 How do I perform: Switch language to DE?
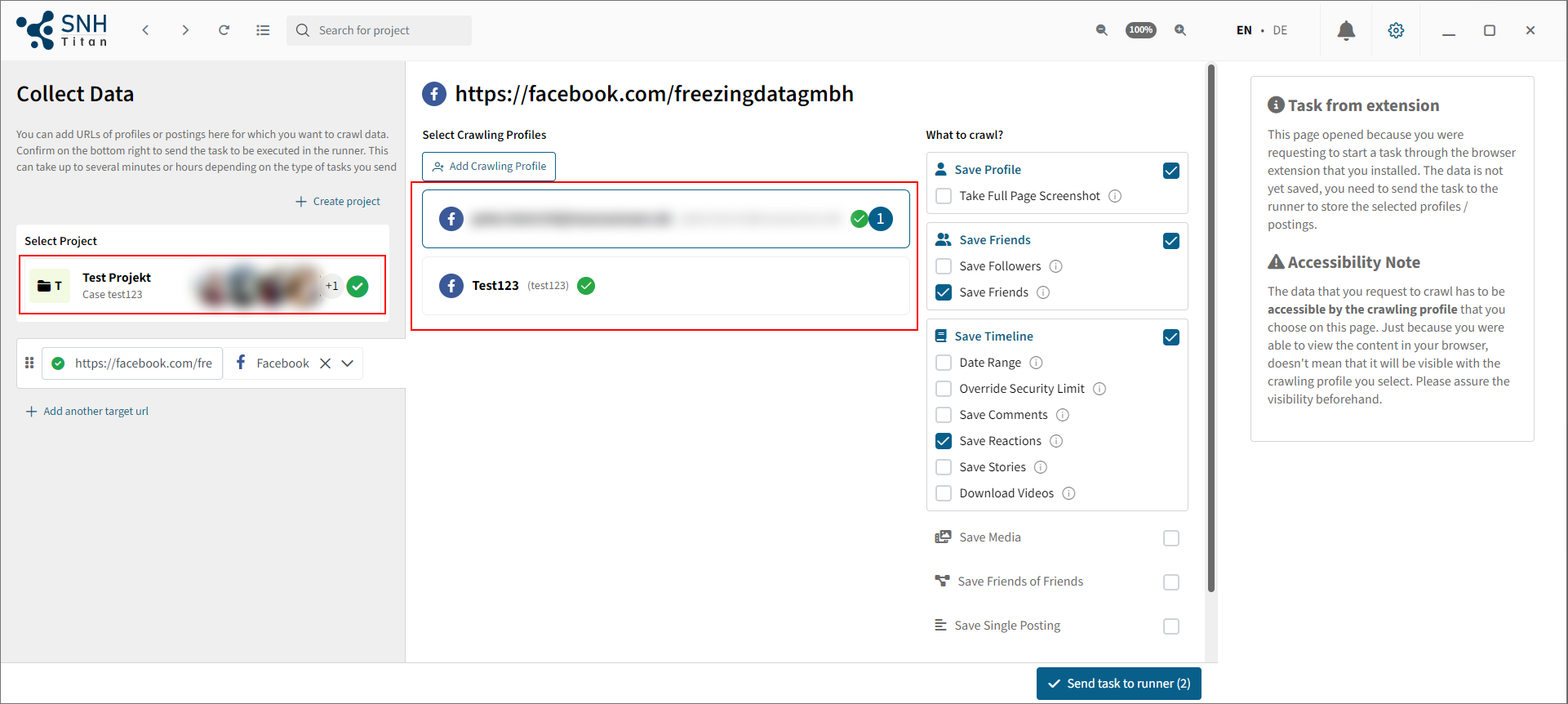pyautogui.click(x=1280, y=30)
